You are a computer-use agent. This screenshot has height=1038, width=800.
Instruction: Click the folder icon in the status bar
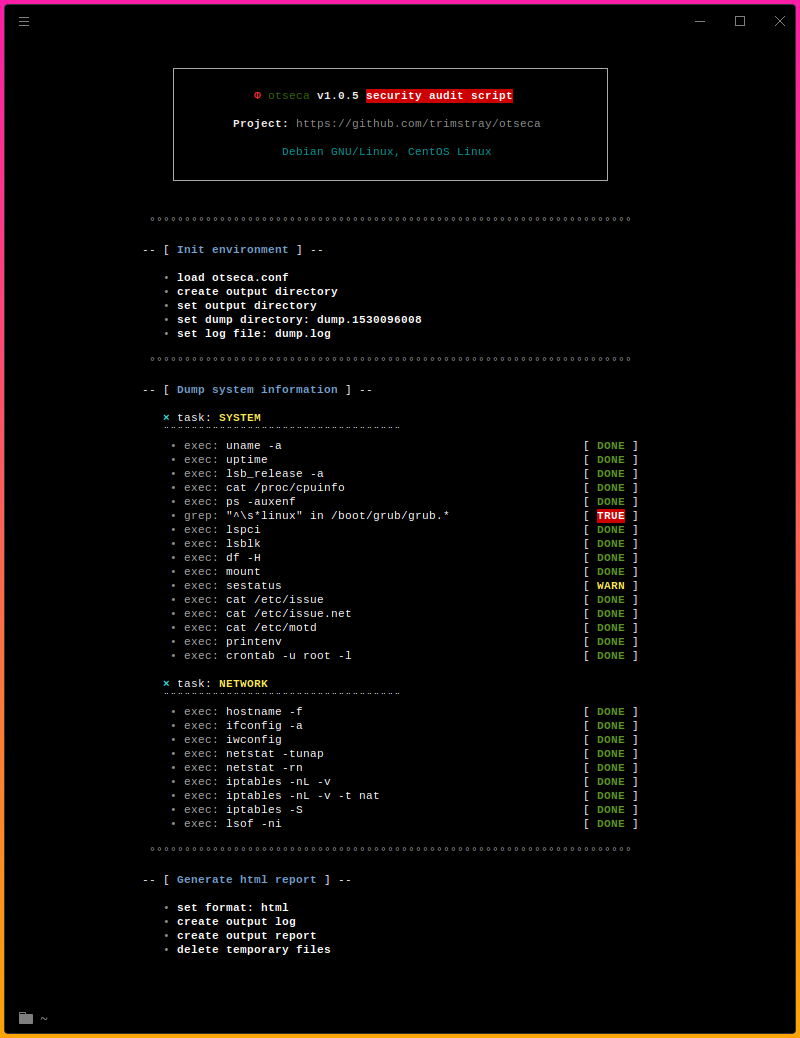pyautogui.click(x=26, y=1018)
